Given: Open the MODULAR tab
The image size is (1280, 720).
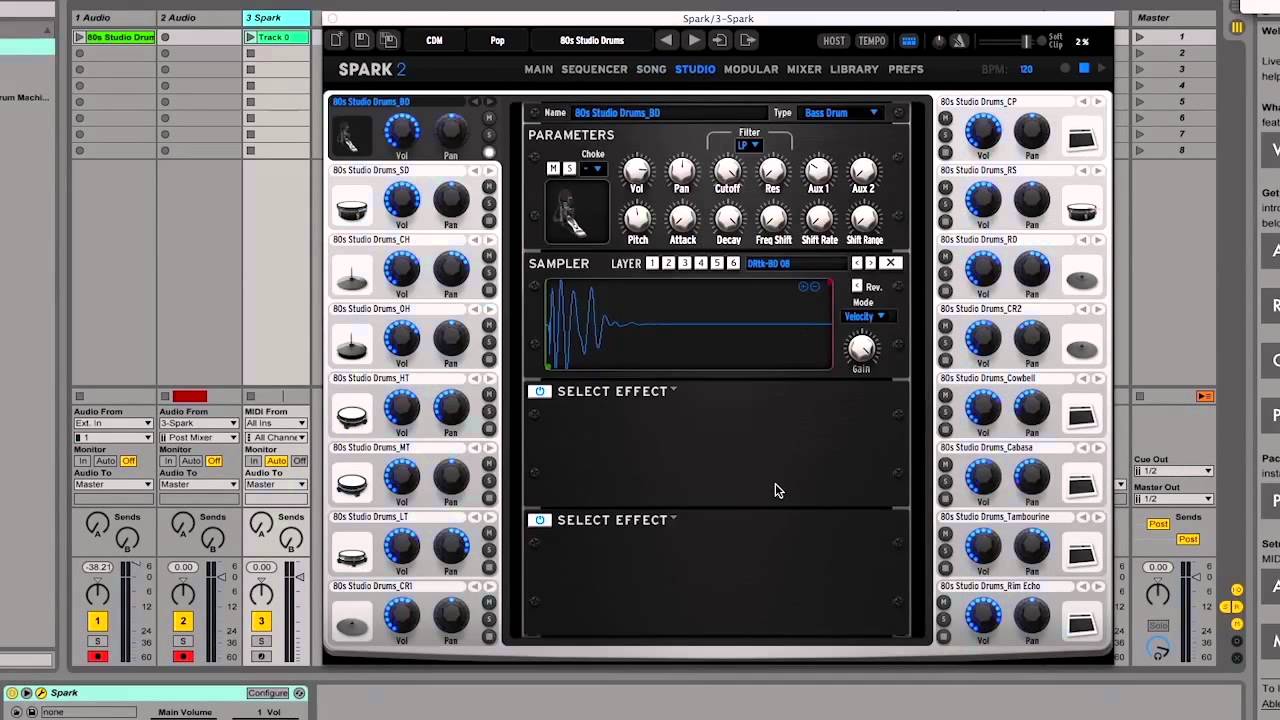Looking at the screenshot, I should 751,69.
